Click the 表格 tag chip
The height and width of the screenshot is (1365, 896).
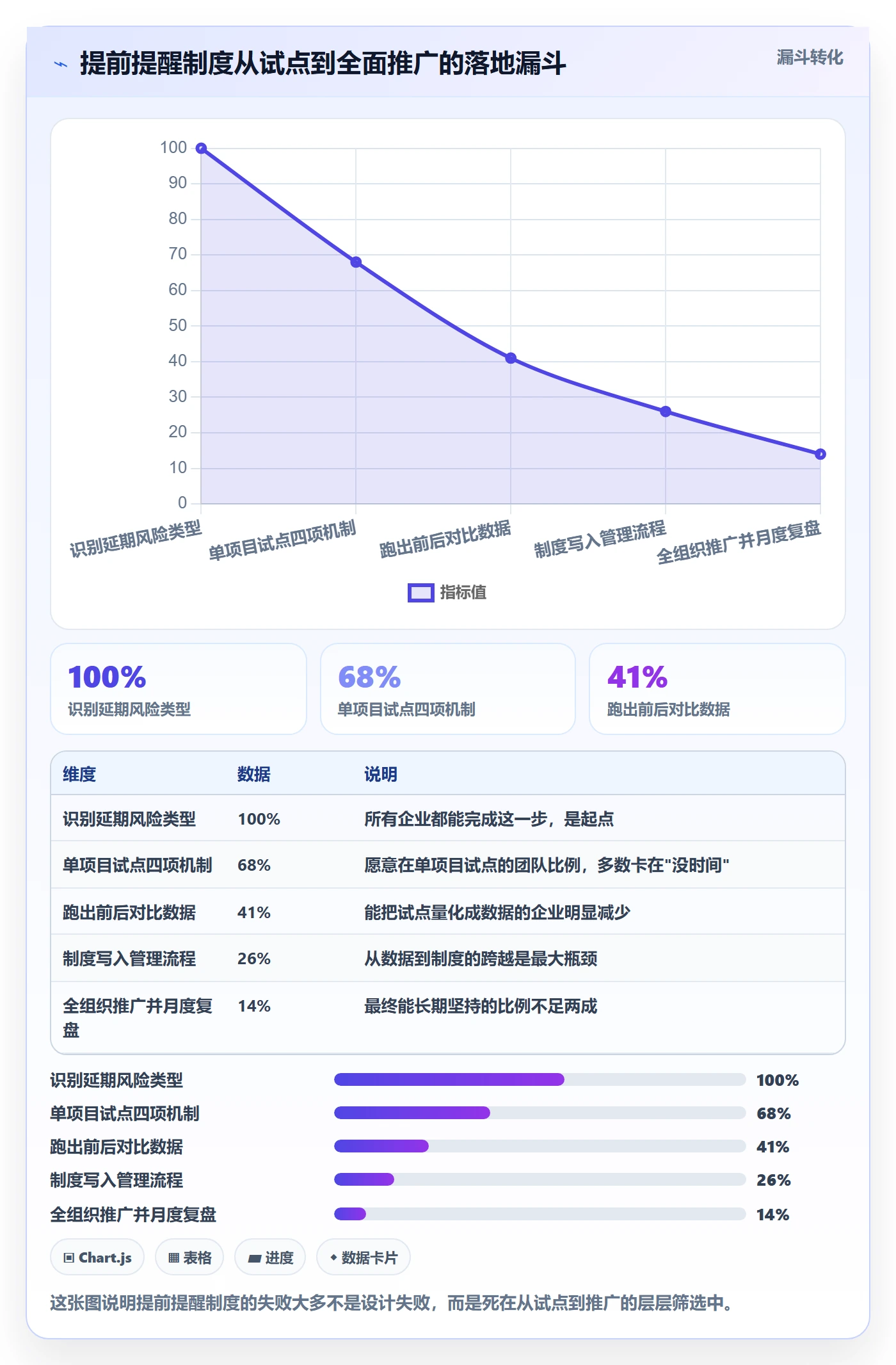click(189, 1257)
